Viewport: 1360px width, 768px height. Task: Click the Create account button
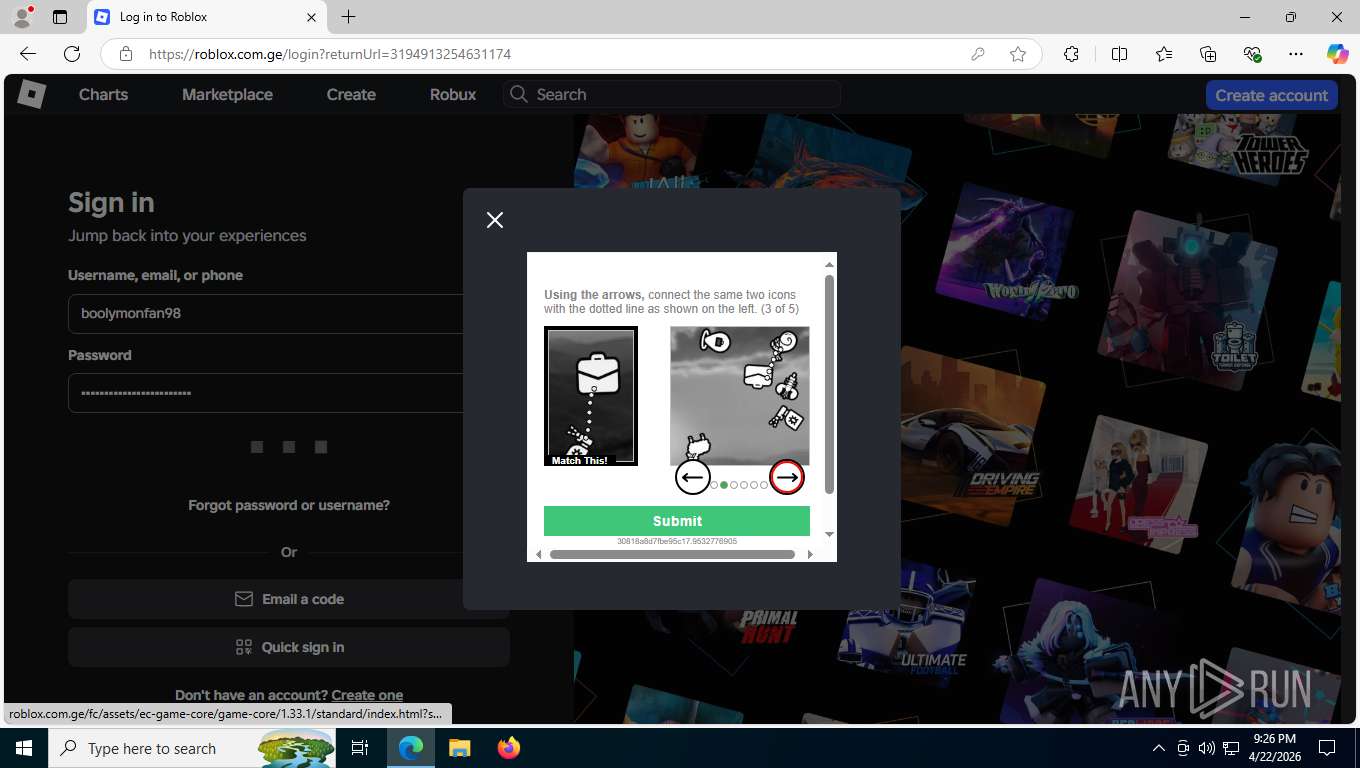click(1272, 95)
